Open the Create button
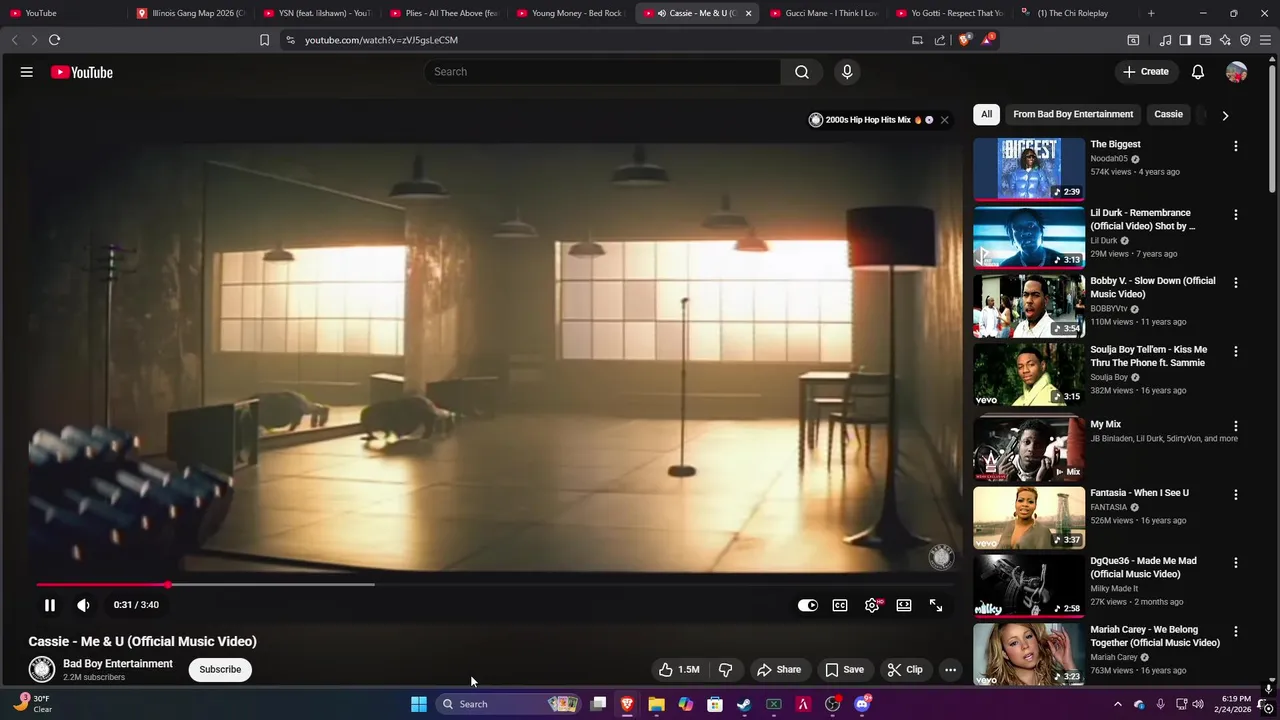This screenshot has height=720, width=1280. 1146,72
